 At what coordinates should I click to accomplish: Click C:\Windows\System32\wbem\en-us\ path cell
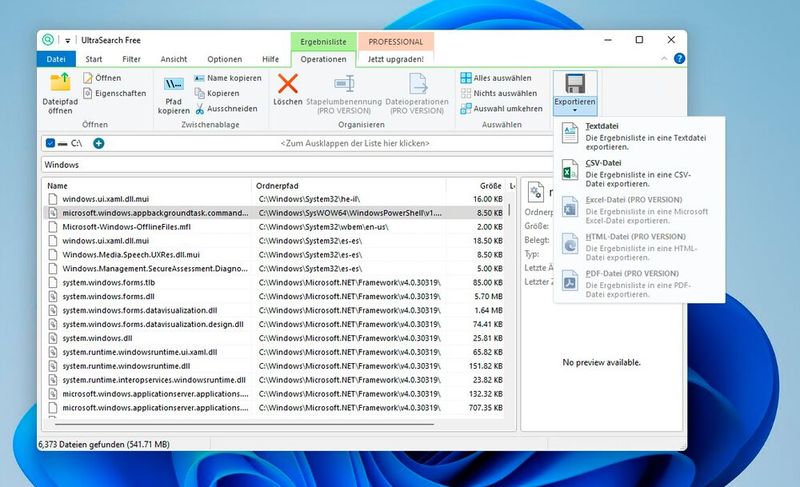pos(323,227)
